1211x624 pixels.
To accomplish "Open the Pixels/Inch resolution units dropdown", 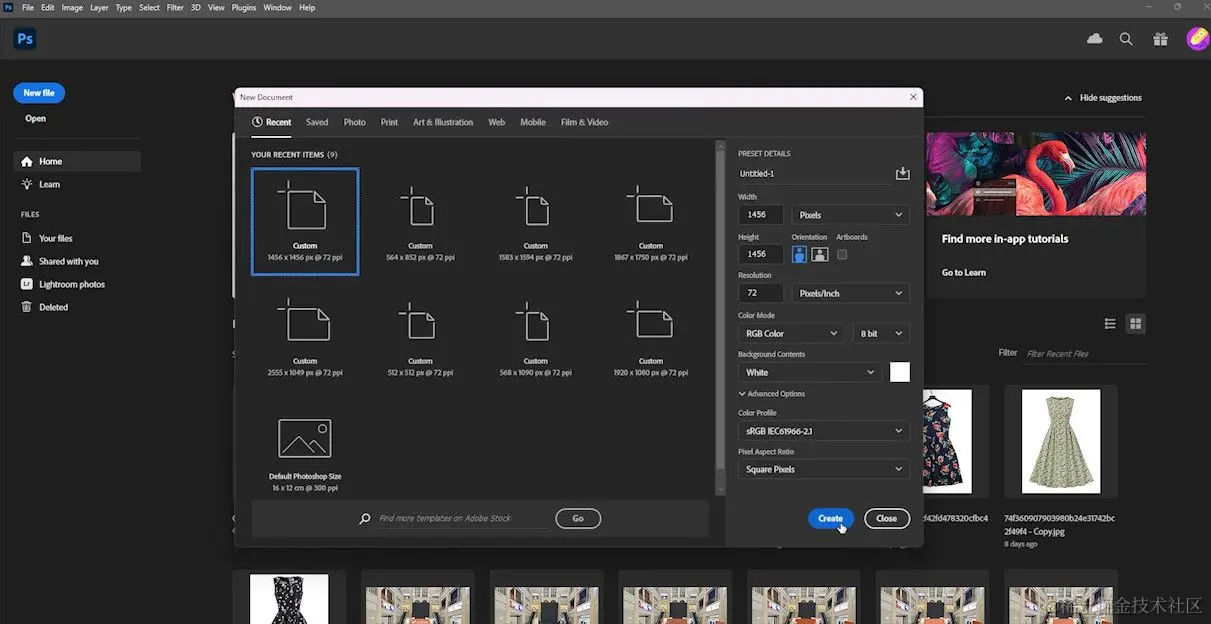I will click(850, 293).
